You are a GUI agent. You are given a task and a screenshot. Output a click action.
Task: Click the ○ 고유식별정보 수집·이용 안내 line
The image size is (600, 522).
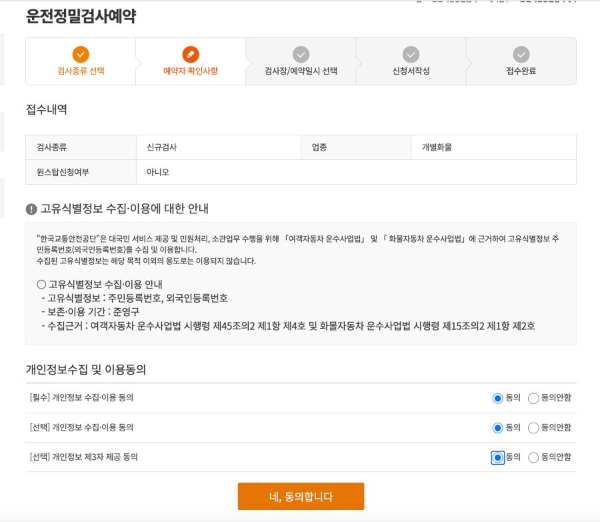[99, 284]
